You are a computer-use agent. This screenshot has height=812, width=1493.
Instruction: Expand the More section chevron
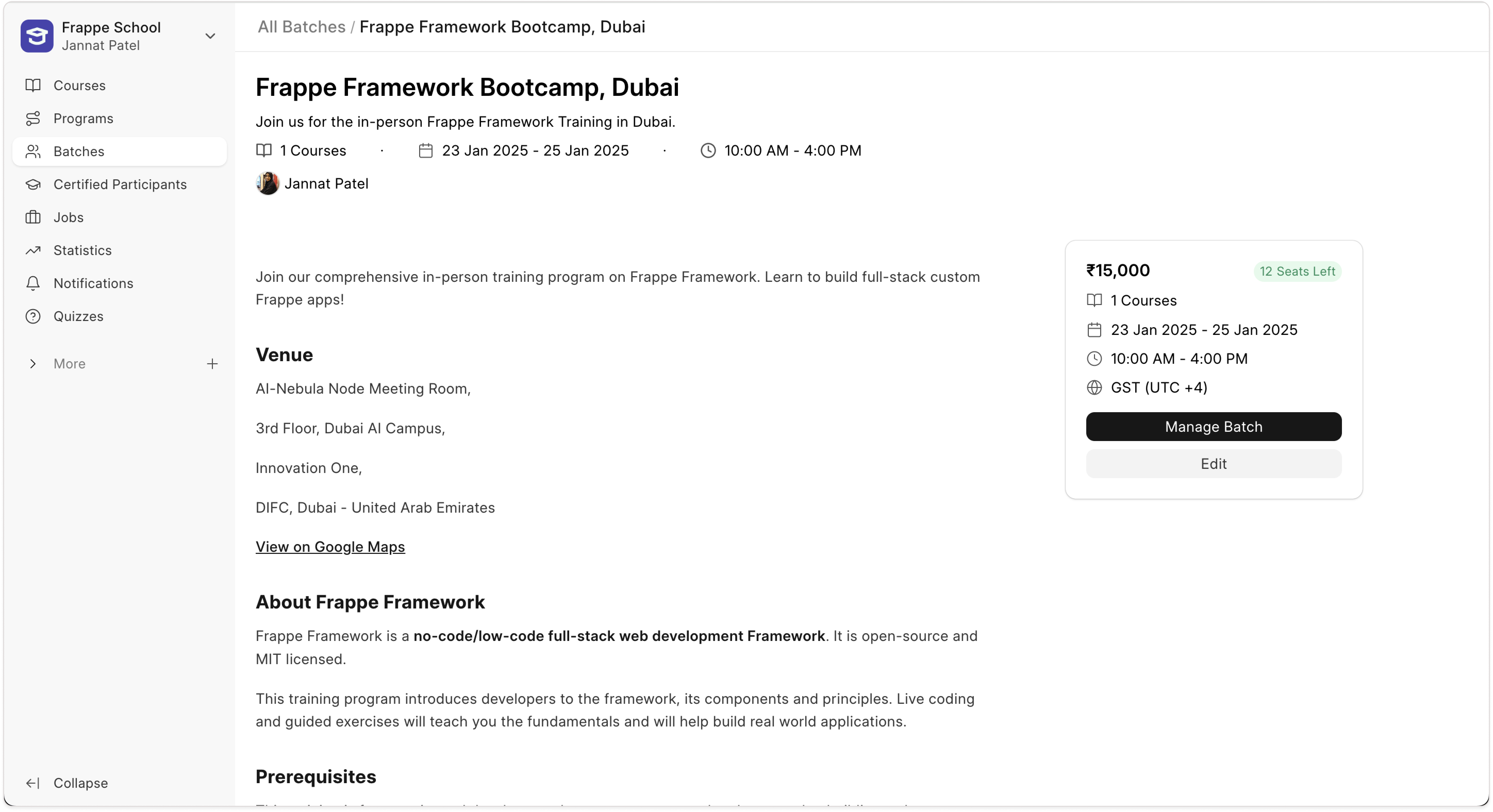pos(33,364)
